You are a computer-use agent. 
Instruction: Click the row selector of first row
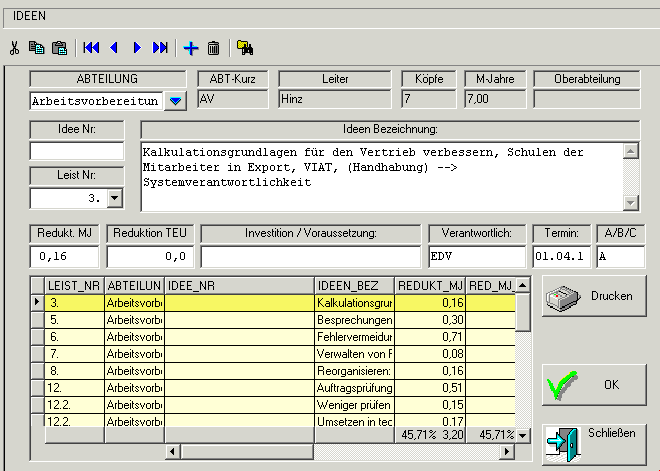point(37,303)
